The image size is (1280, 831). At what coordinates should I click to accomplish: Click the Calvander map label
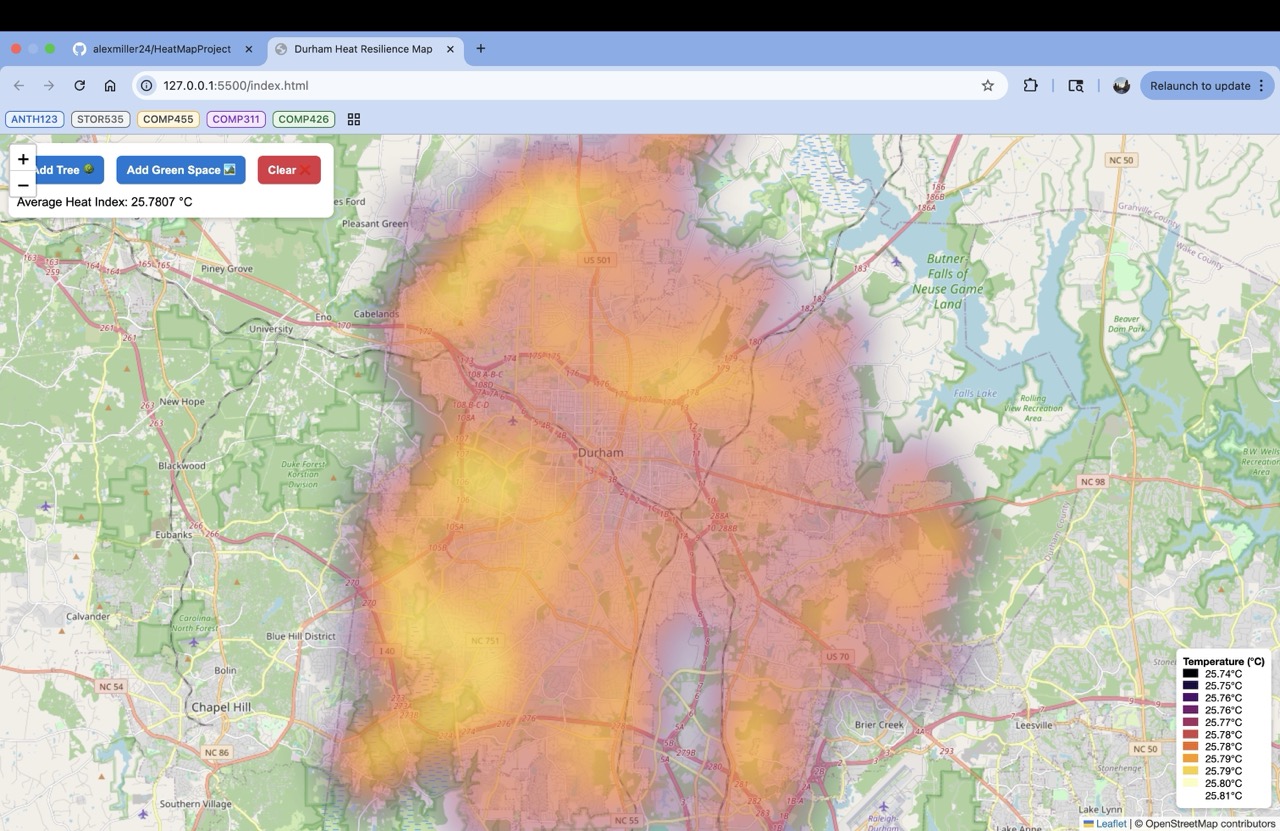pyautogui.click(x=88, y=616)
